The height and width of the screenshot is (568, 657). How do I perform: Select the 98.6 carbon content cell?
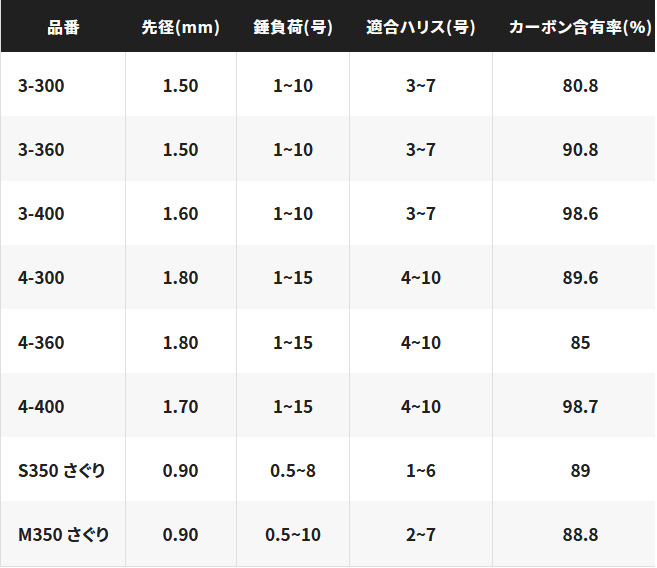(x=580, y=214)
